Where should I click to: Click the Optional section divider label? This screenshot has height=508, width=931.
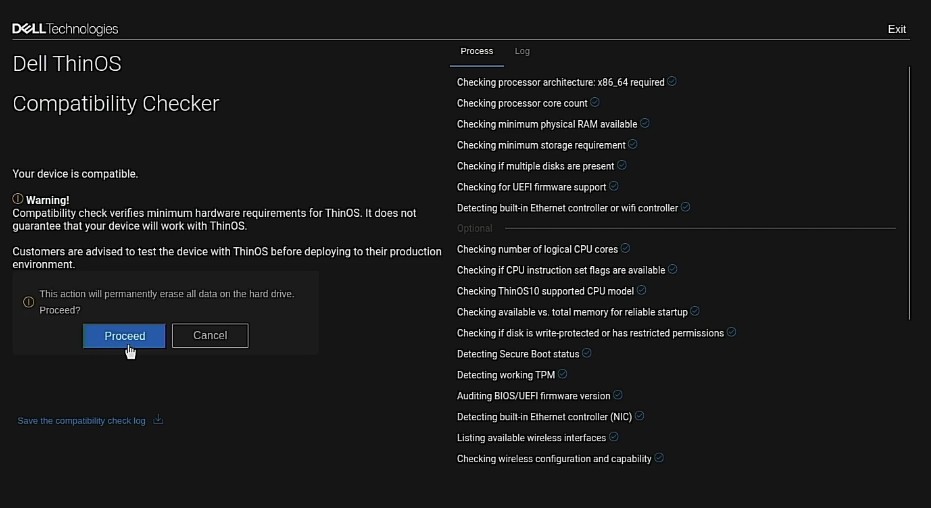(x=475, y=229)
